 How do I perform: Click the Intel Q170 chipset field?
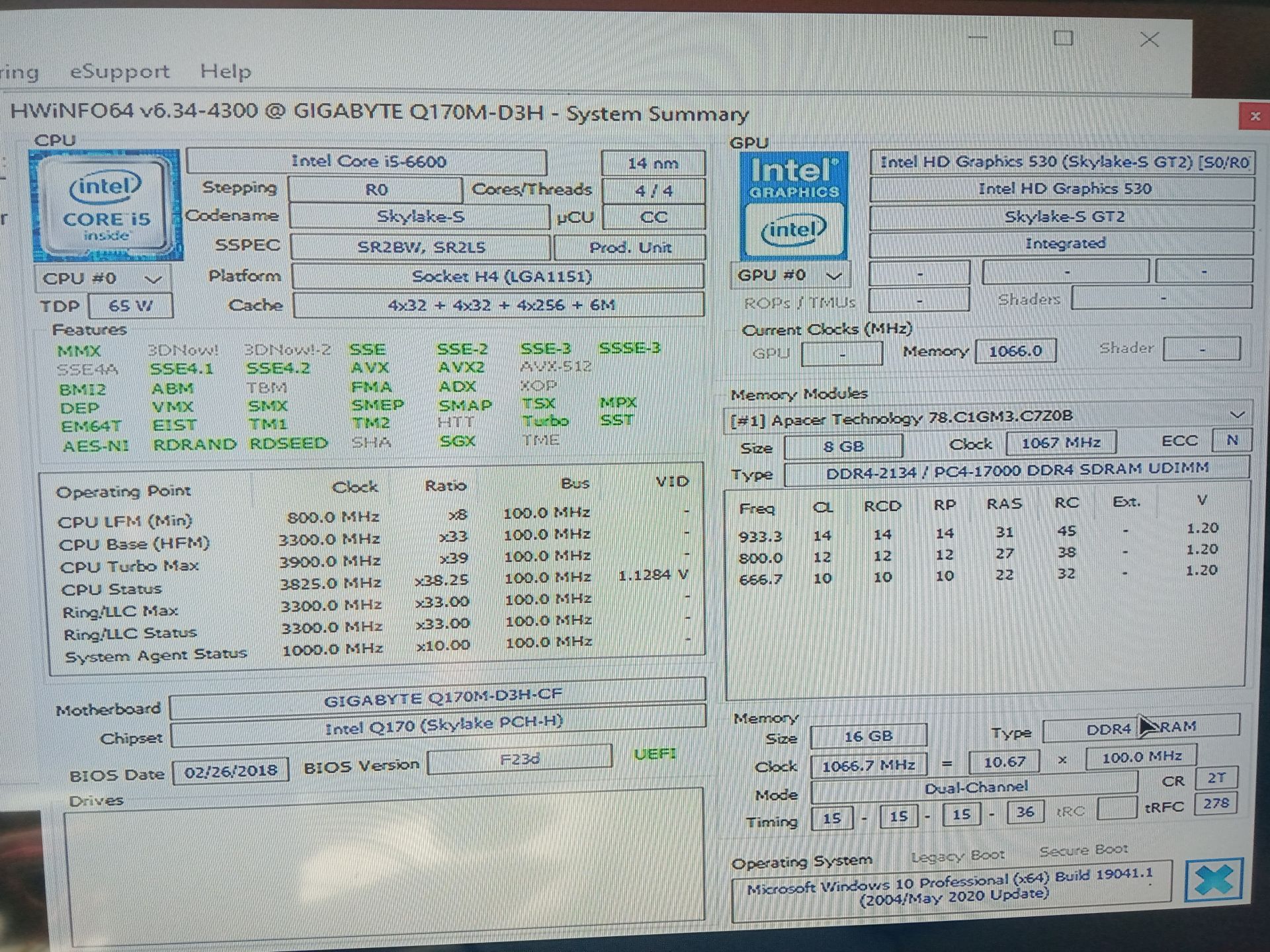coord(439,727)
